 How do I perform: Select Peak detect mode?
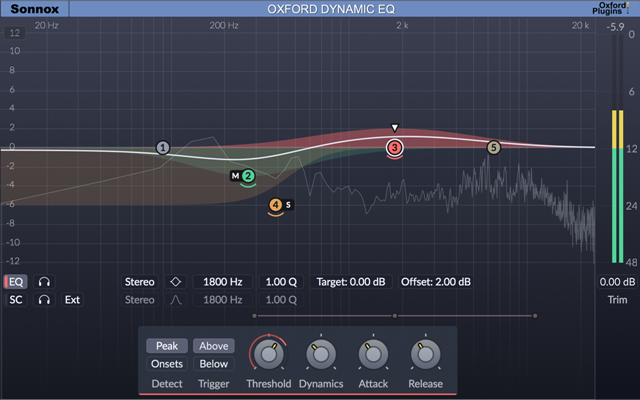tap(167, 346)
